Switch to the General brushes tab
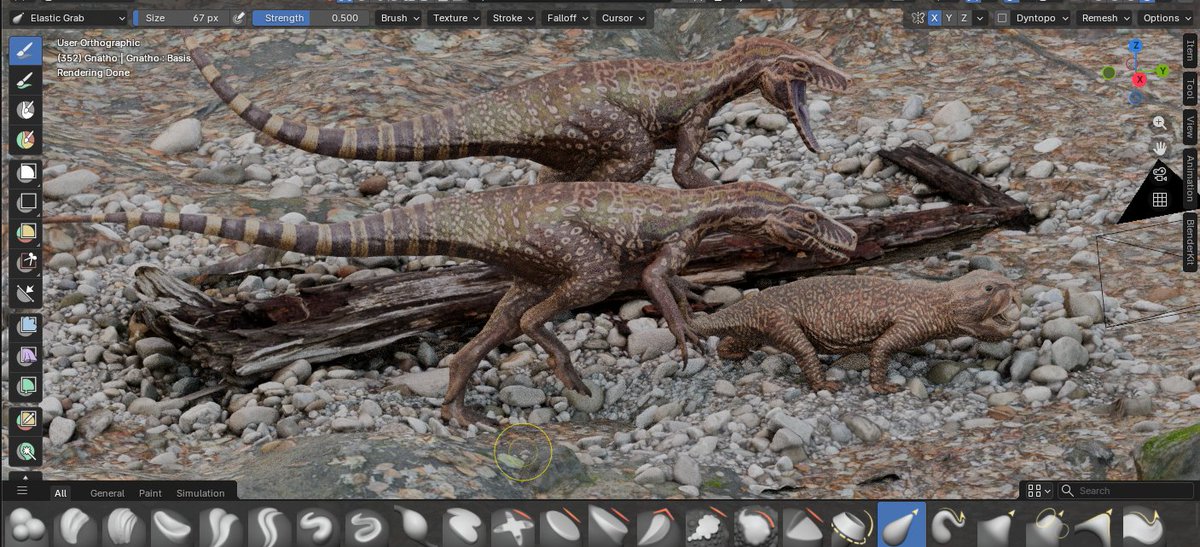 point(107,493)
